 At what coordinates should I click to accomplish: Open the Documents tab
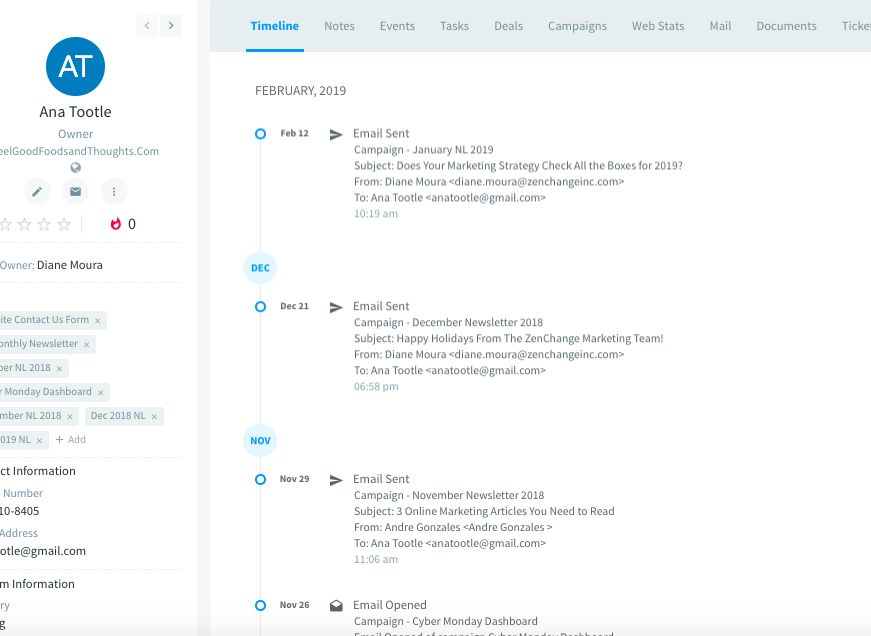[787, 26]
